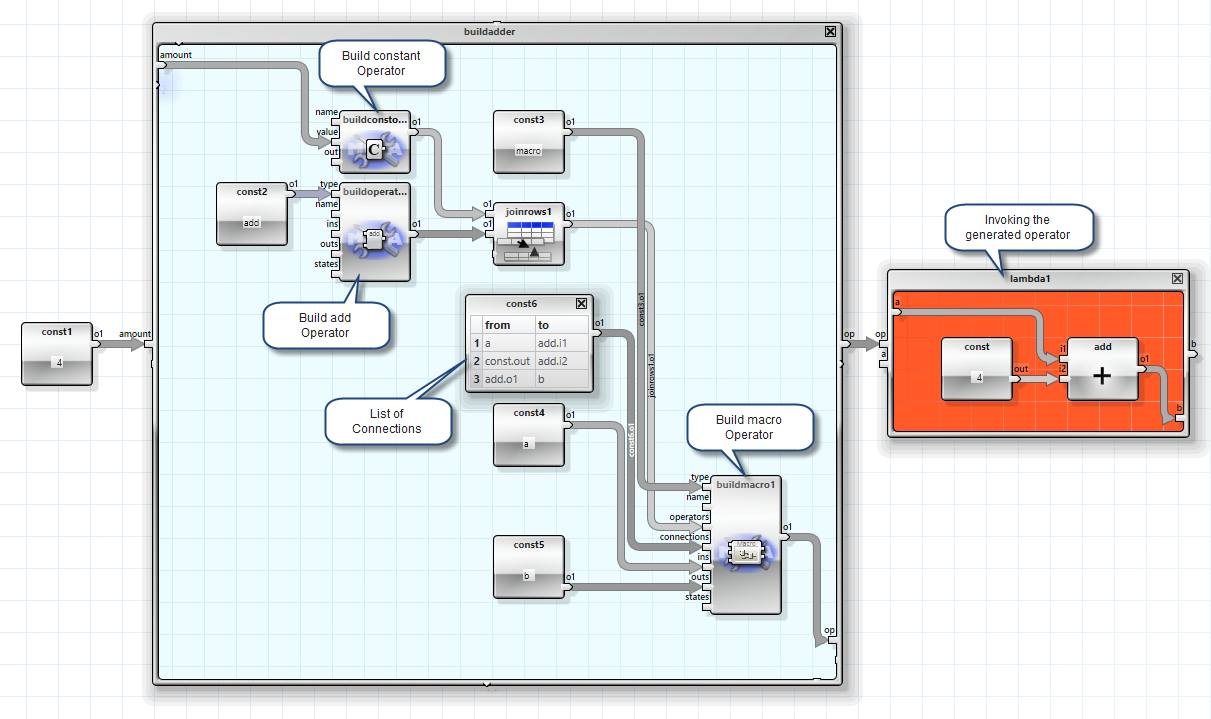
Task: Click the joinrows1 table icon
Action: point(529,241)
